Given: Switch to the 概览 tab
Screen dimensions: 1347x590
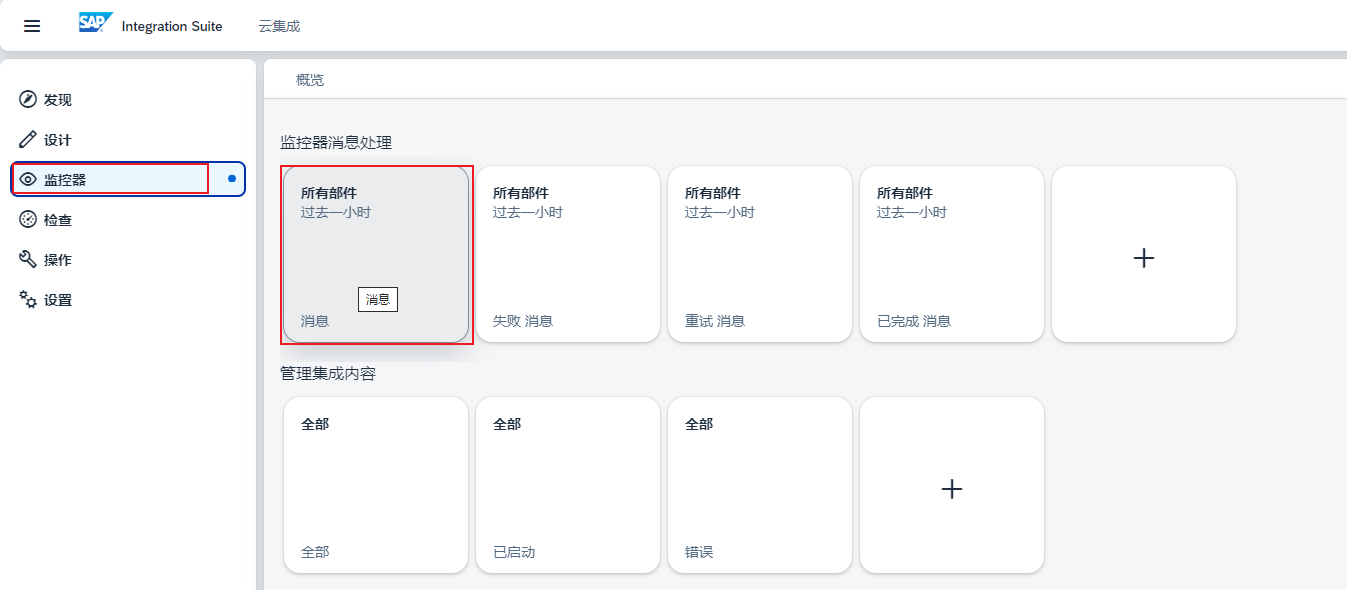Looking at the screenshot, I should point(310,80).
